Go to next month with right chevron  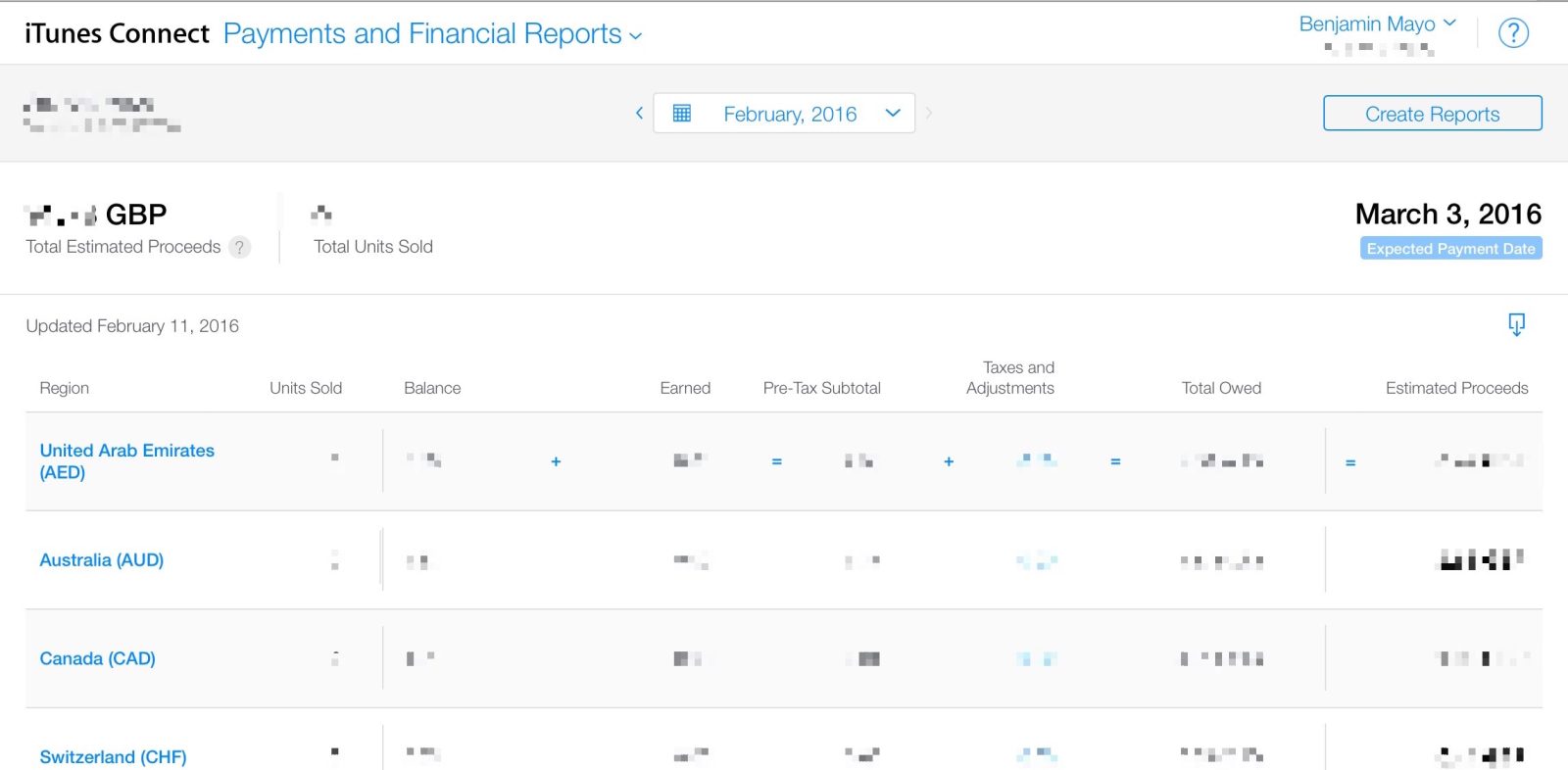[929, 114]
